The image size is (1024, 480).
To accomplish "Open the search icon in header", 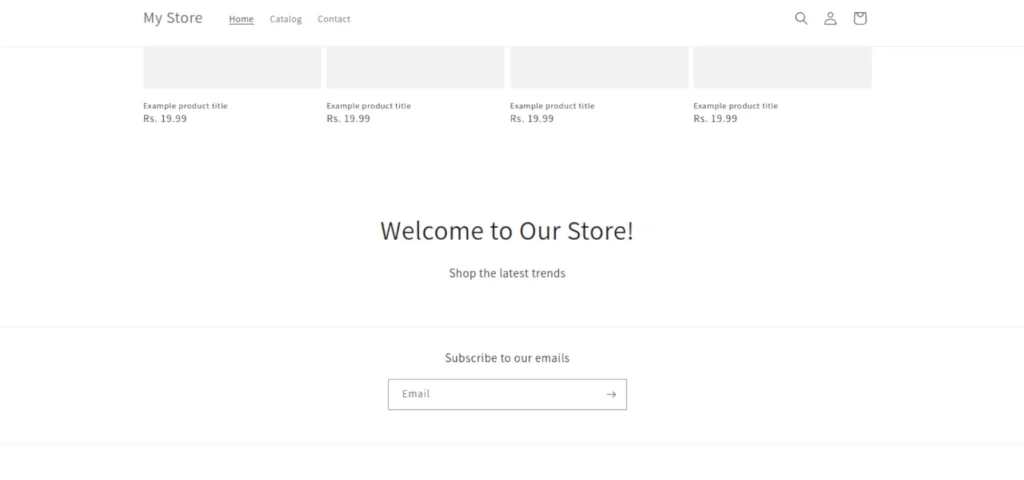I will pos(801,18).
